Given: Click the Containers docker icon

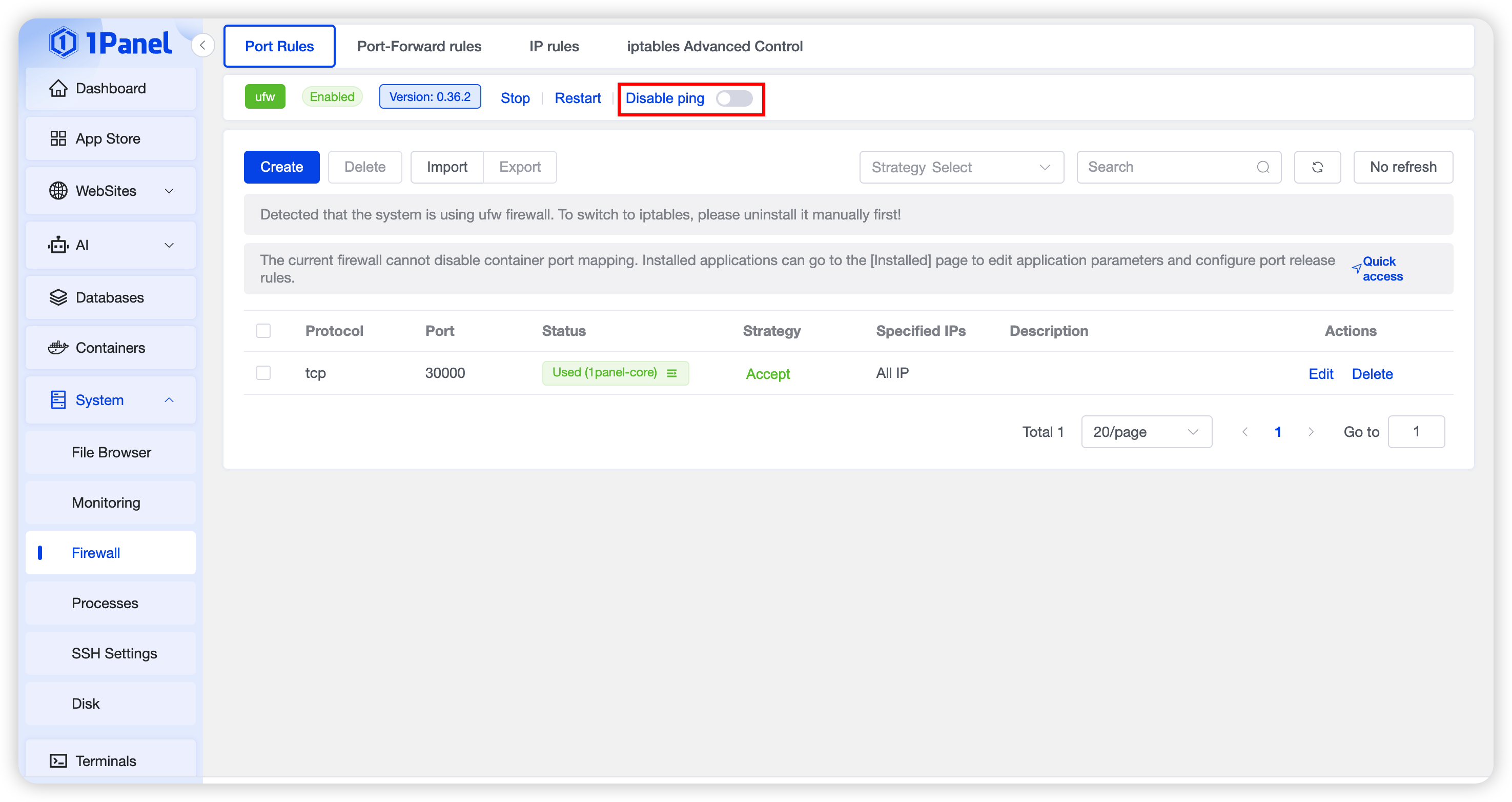Looking at the screenshot, I should click(58, 348).
